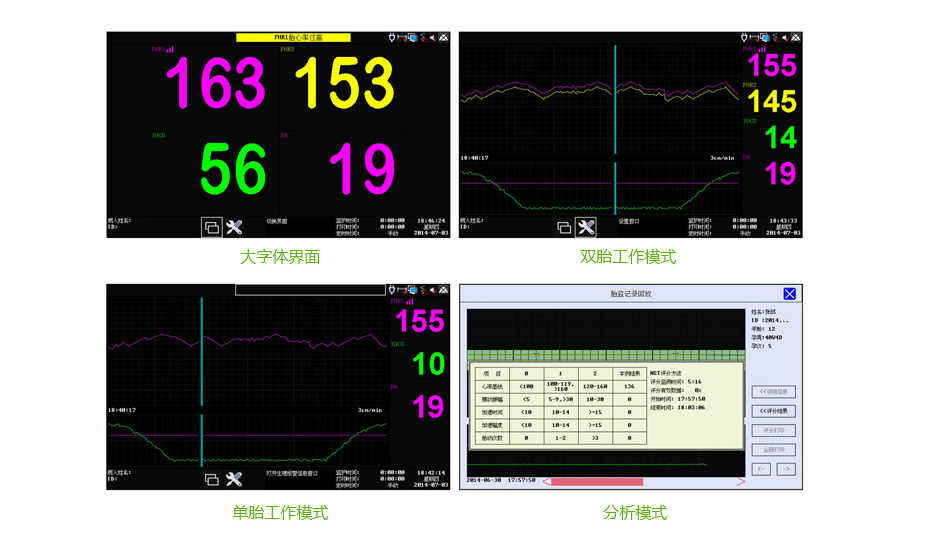Click the 5-9,>30 cell in scoring table
The image size is (925, 550).
point(560,400)
